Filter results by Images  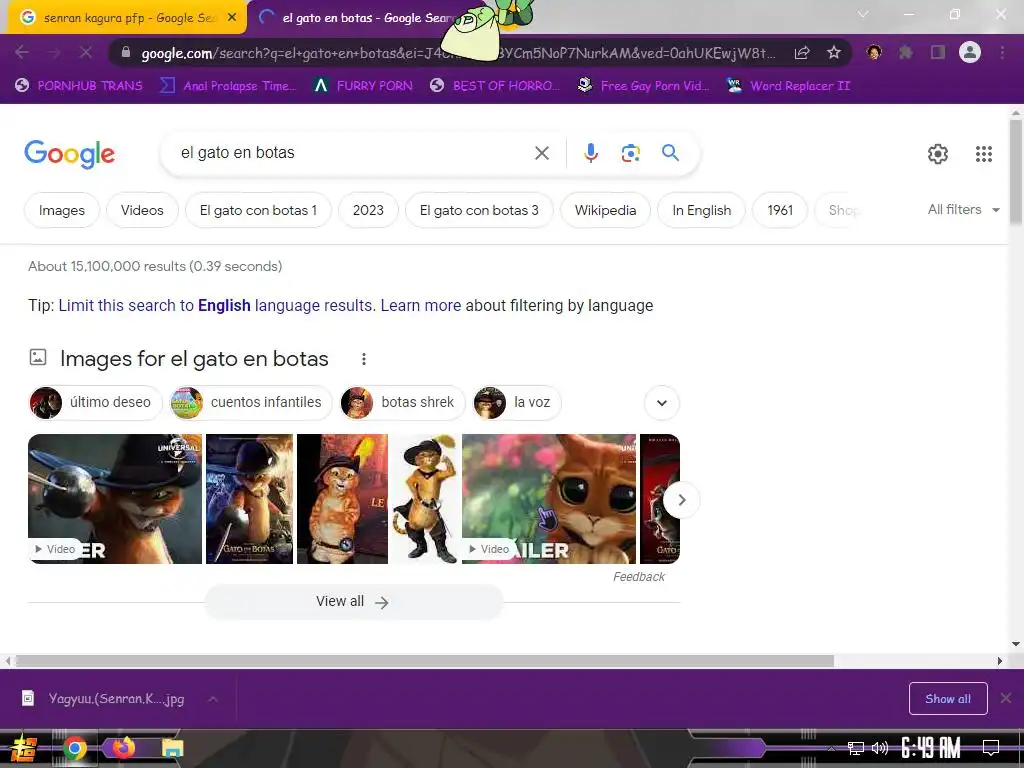(61, 210)
